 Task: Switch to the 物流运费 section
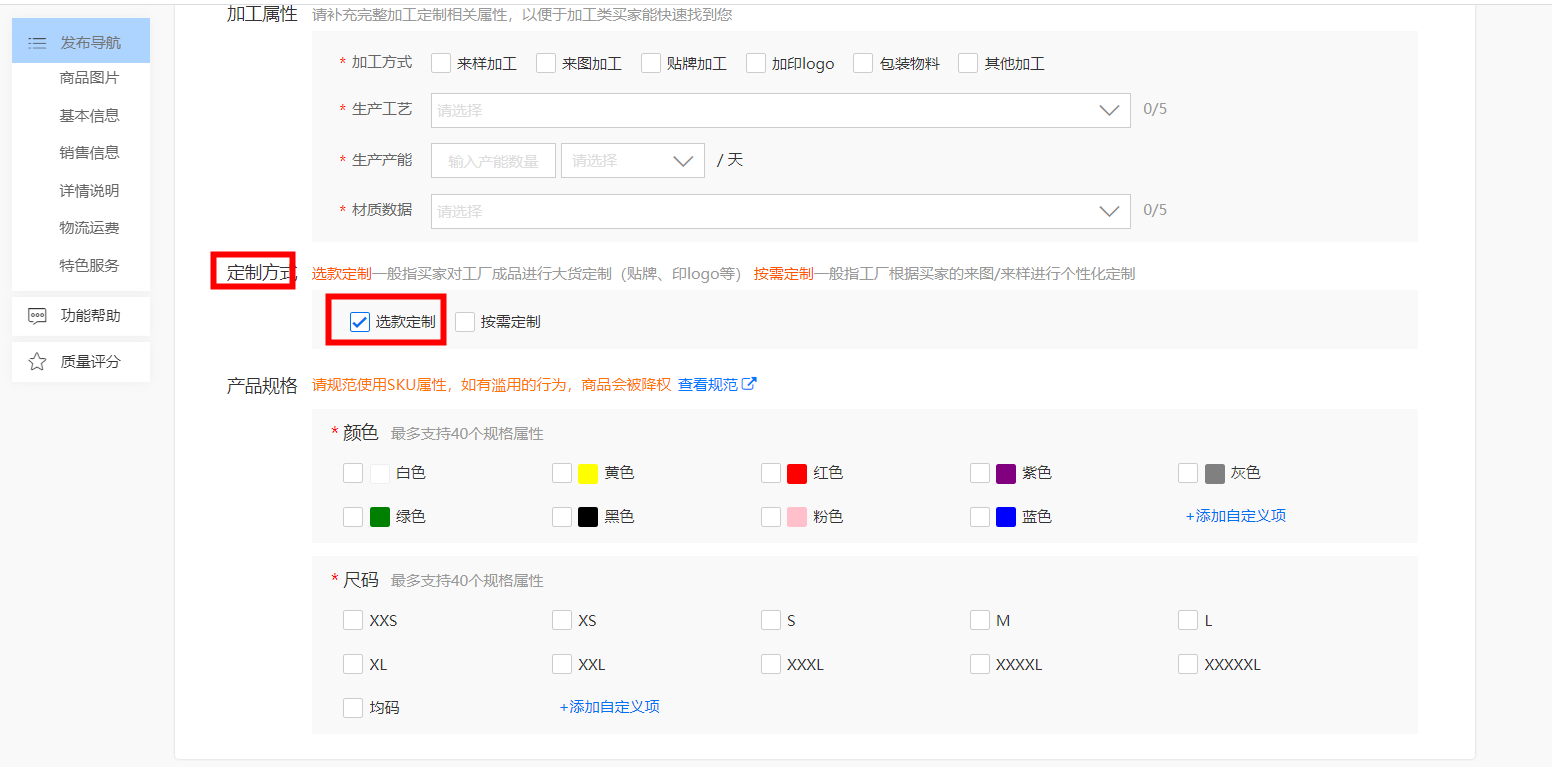pos(91,228)
